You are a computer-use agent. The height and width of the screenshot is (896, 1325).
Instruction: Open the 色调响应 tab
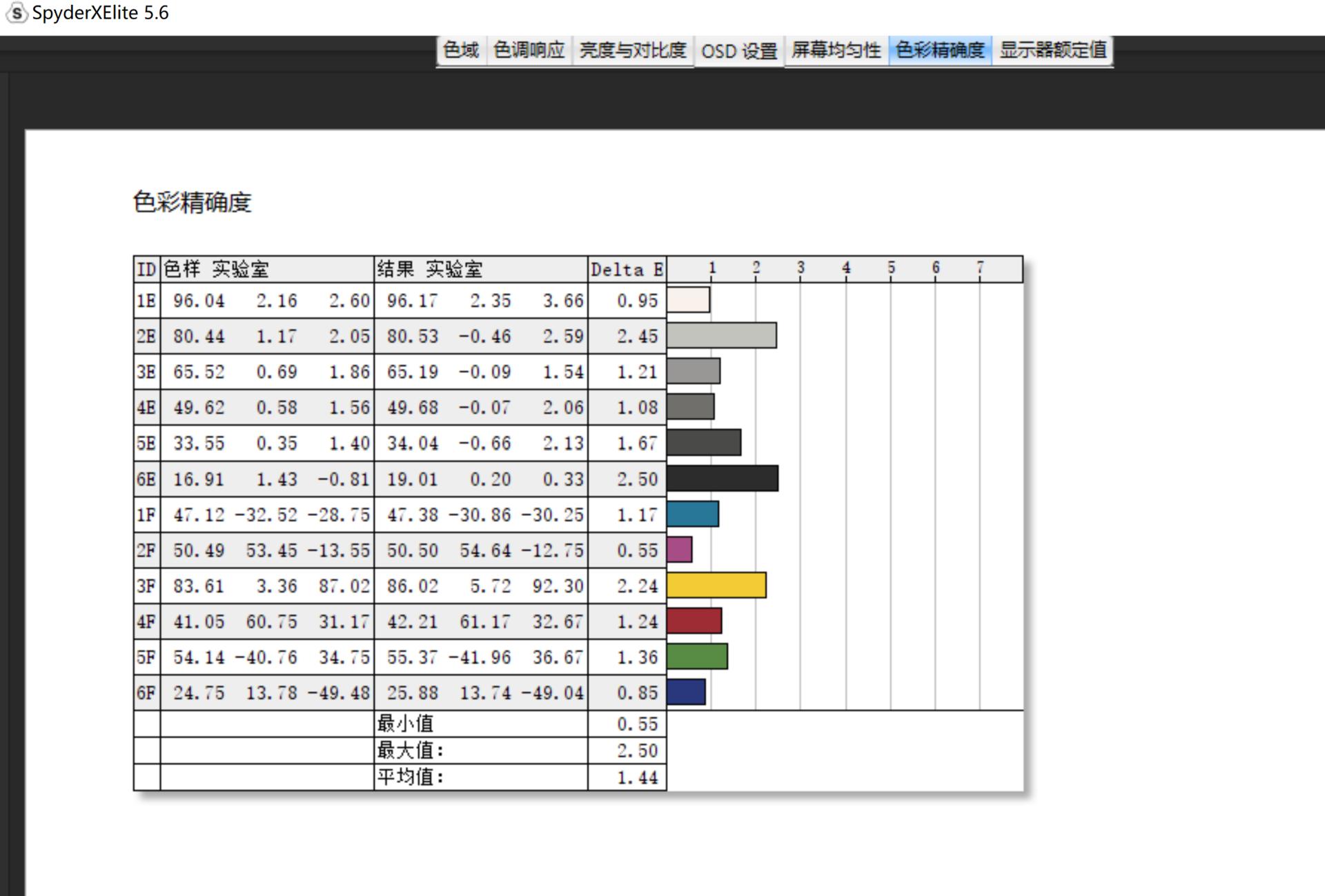pyautogui.click(x=529, y=50)
